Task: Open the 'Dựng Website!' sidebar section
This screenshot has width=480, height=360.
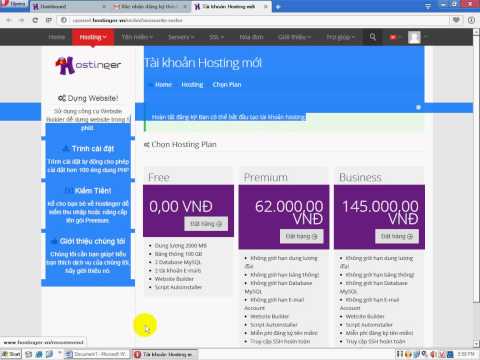Action: pyautogui.click(x=88, y=98)
